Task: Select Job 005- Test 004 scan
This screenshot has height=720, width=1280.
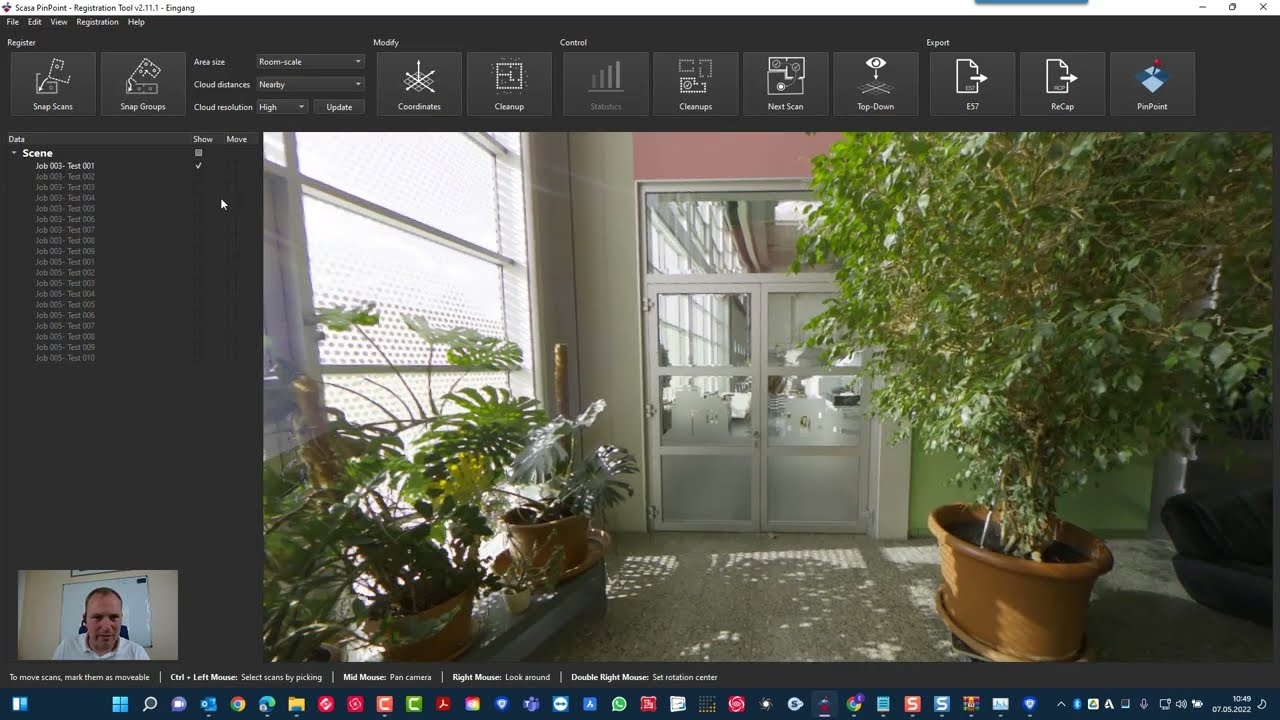Action: 65,294
